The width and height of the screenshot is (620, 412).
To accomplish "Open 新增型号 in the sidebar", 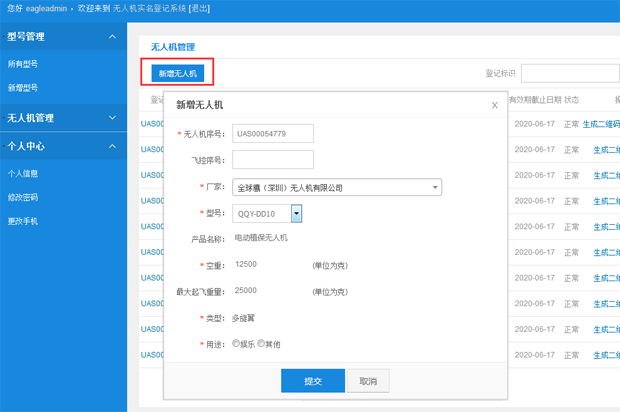I will [x=23, y=88].
